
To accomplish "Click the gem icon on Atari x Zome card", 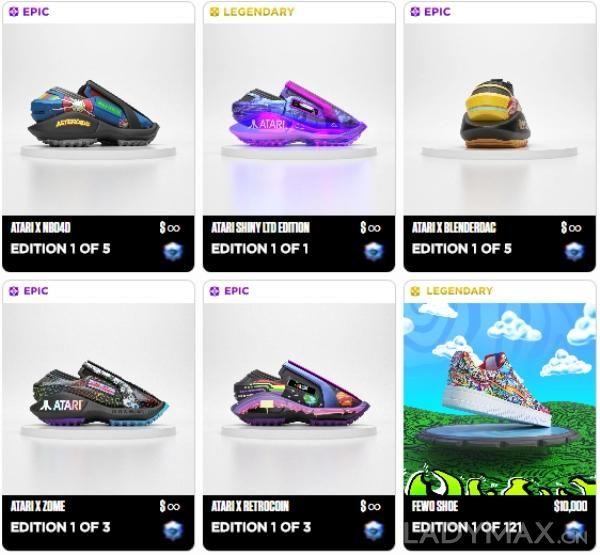I will pos(173,531).
